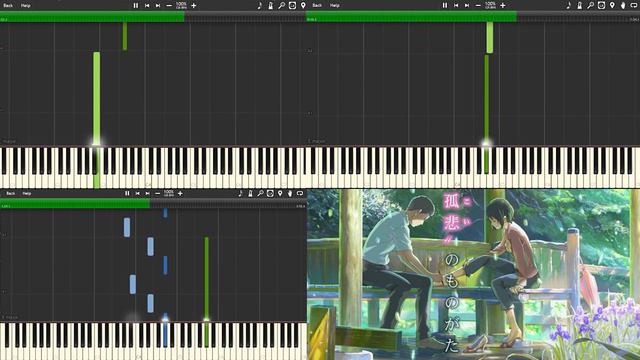This screenshot has width=640, height=360.
Task: Open Help in top-left window
Action: click(25, 6)
